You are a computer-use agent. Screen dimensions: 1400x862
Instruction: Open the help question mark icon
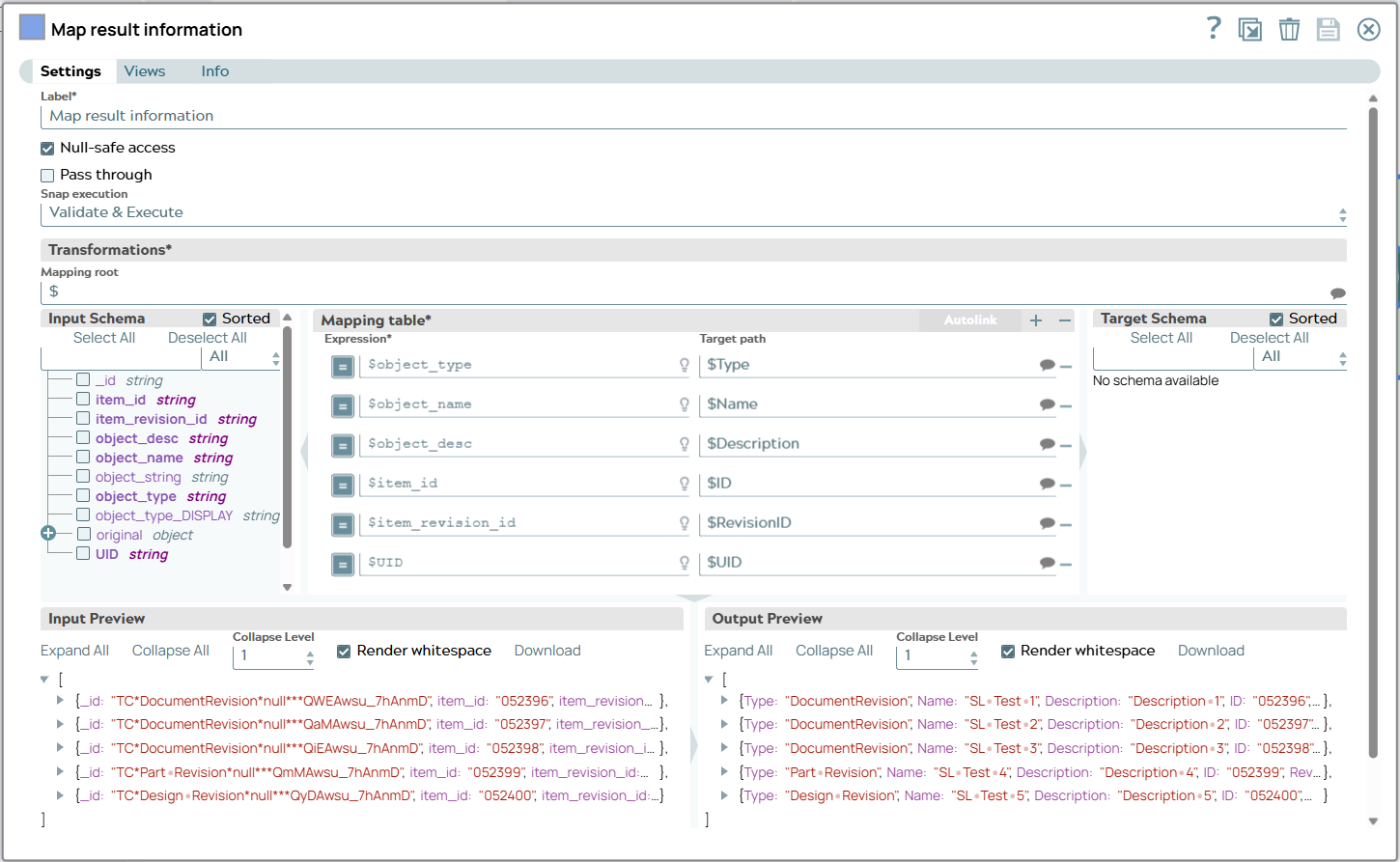pos(1214,28)
